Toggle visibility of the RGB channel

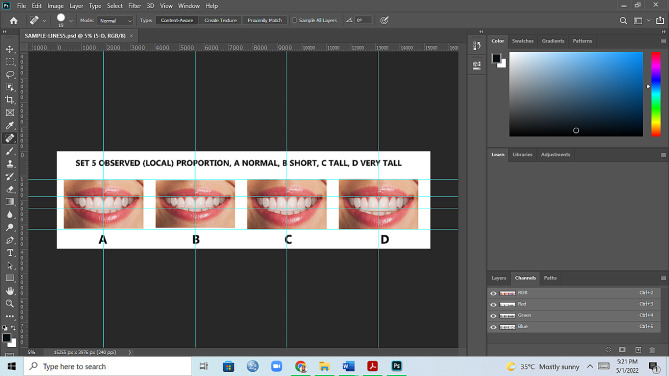493,293
